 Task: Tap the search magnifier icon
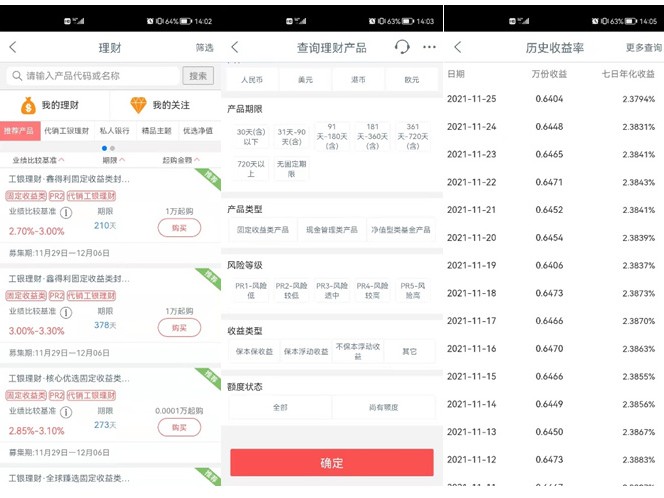tap(17, 76)
